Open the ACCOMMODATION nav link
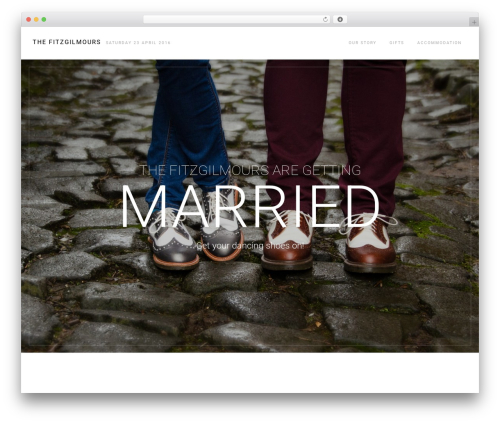The width and height of the screenshot is (500, 423). [439, 43]
